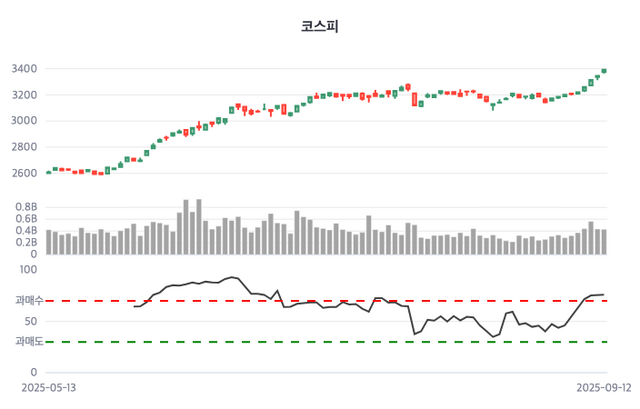Screen dimensions: 640x409
Task: Click the 3200 price axis label
Action: [x=24, y=95]
